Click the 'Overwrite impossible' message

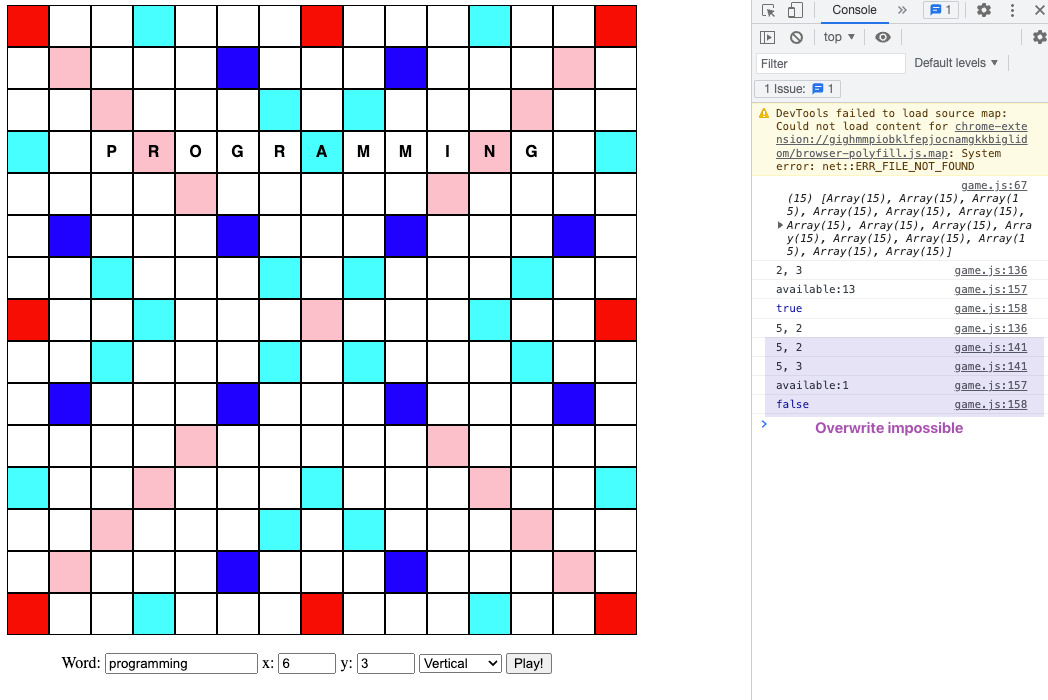889,428
